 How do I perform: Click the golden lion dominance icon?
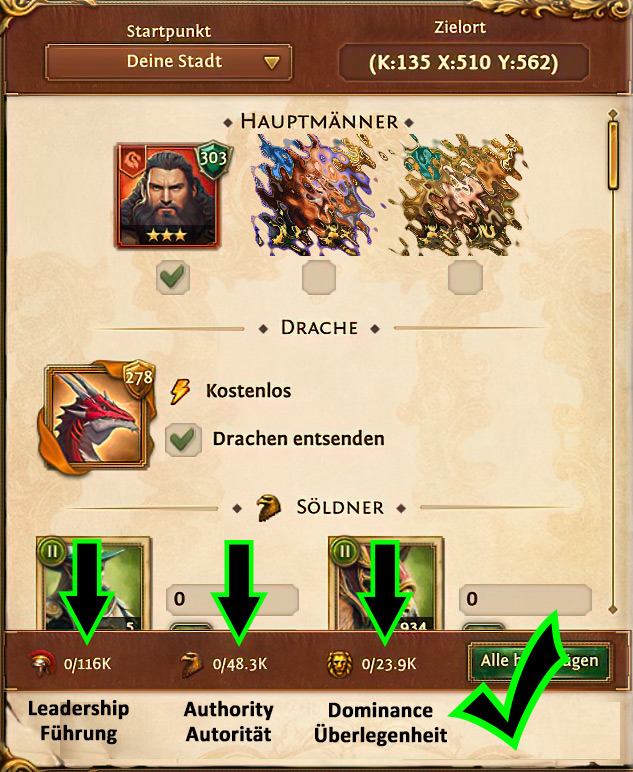340,664
